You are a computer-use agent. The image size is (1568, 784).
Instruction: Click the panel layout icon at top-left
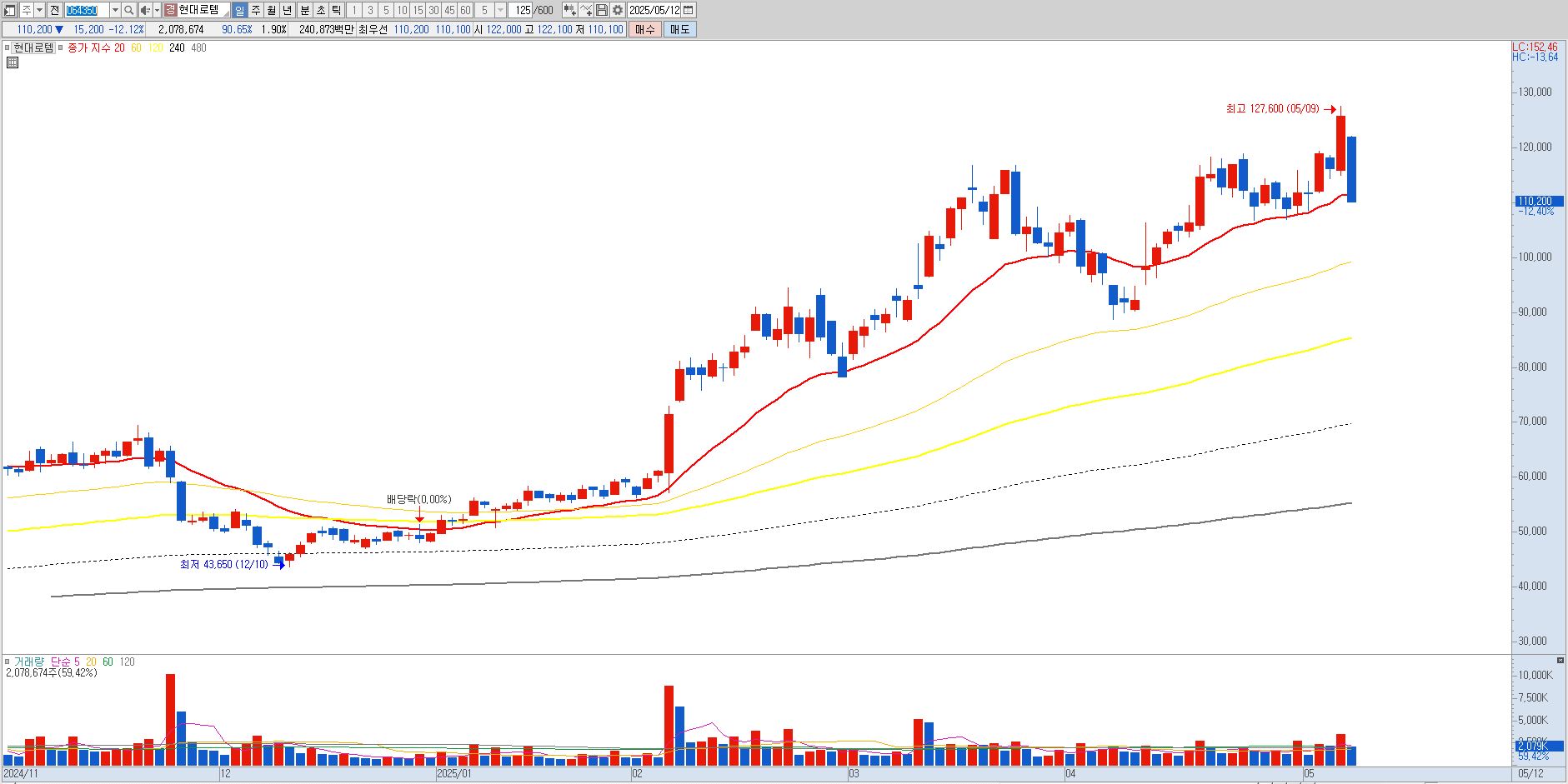click(x=9, y=10)
